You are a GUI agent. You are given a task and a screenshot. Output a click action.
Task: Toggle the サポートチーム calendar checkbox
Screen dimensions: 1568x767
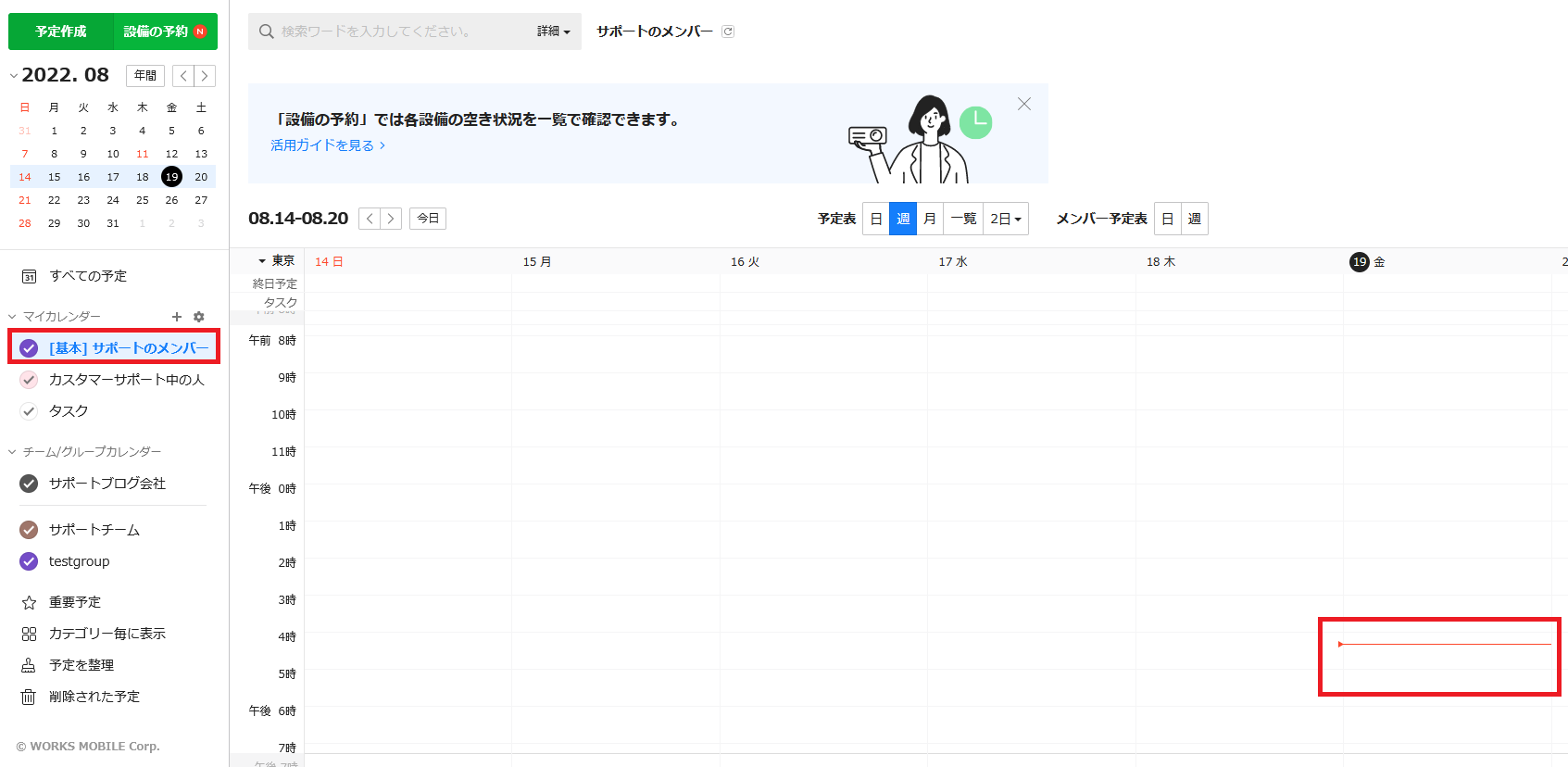pyautogui.click(x=29, y=530)
